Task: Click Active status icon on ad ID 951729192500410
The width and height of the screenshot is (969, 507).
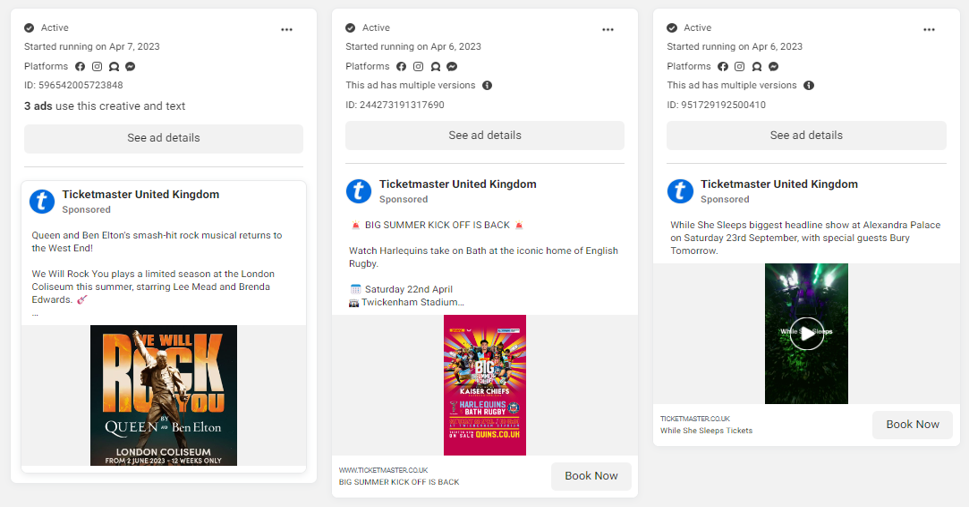Action: [672, 28]
